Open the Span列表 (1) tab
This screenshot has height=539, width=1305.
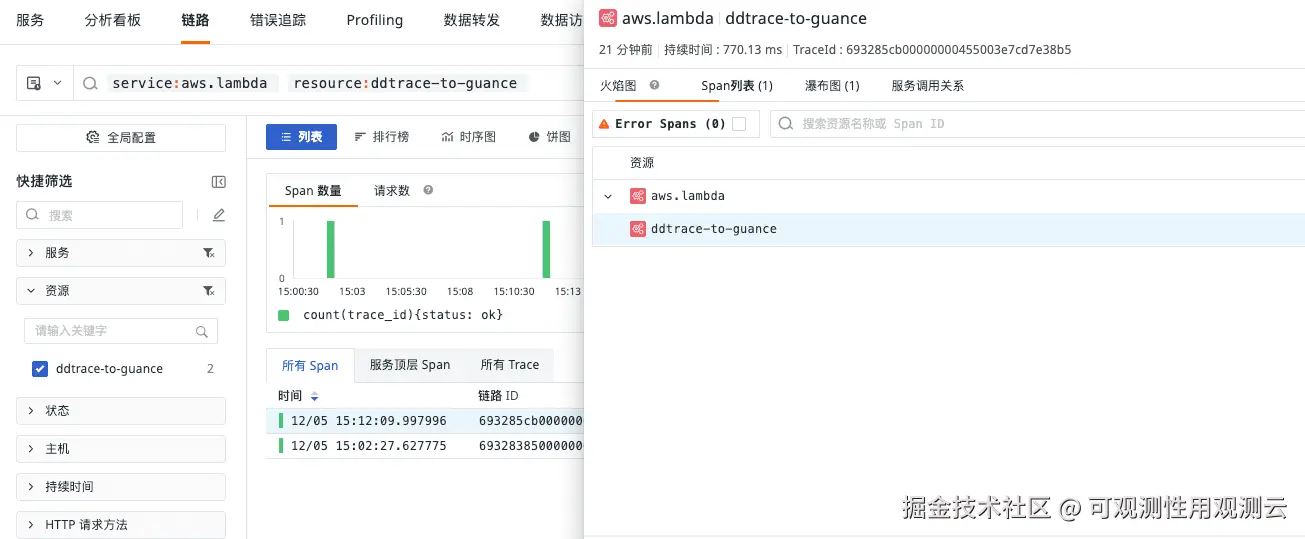coord(737,86)
